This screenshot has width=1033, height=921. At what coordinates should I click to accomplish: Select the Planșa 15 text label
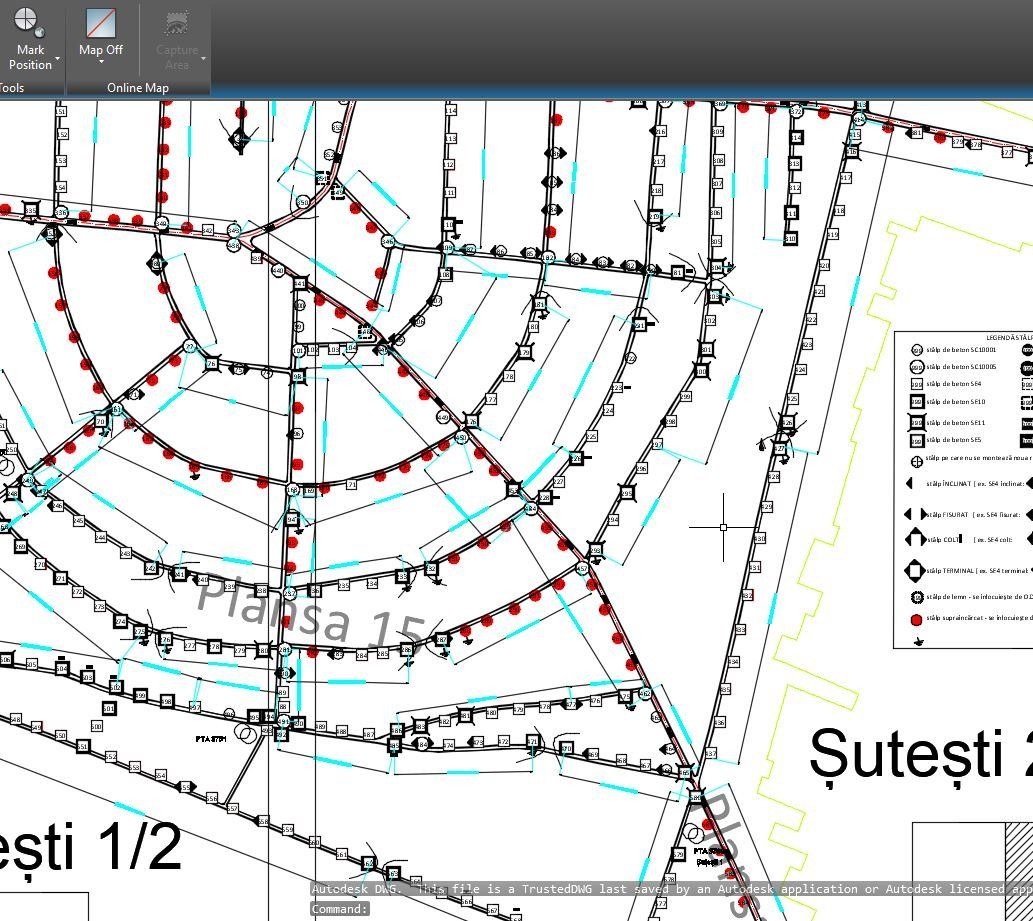pos(310,612)
